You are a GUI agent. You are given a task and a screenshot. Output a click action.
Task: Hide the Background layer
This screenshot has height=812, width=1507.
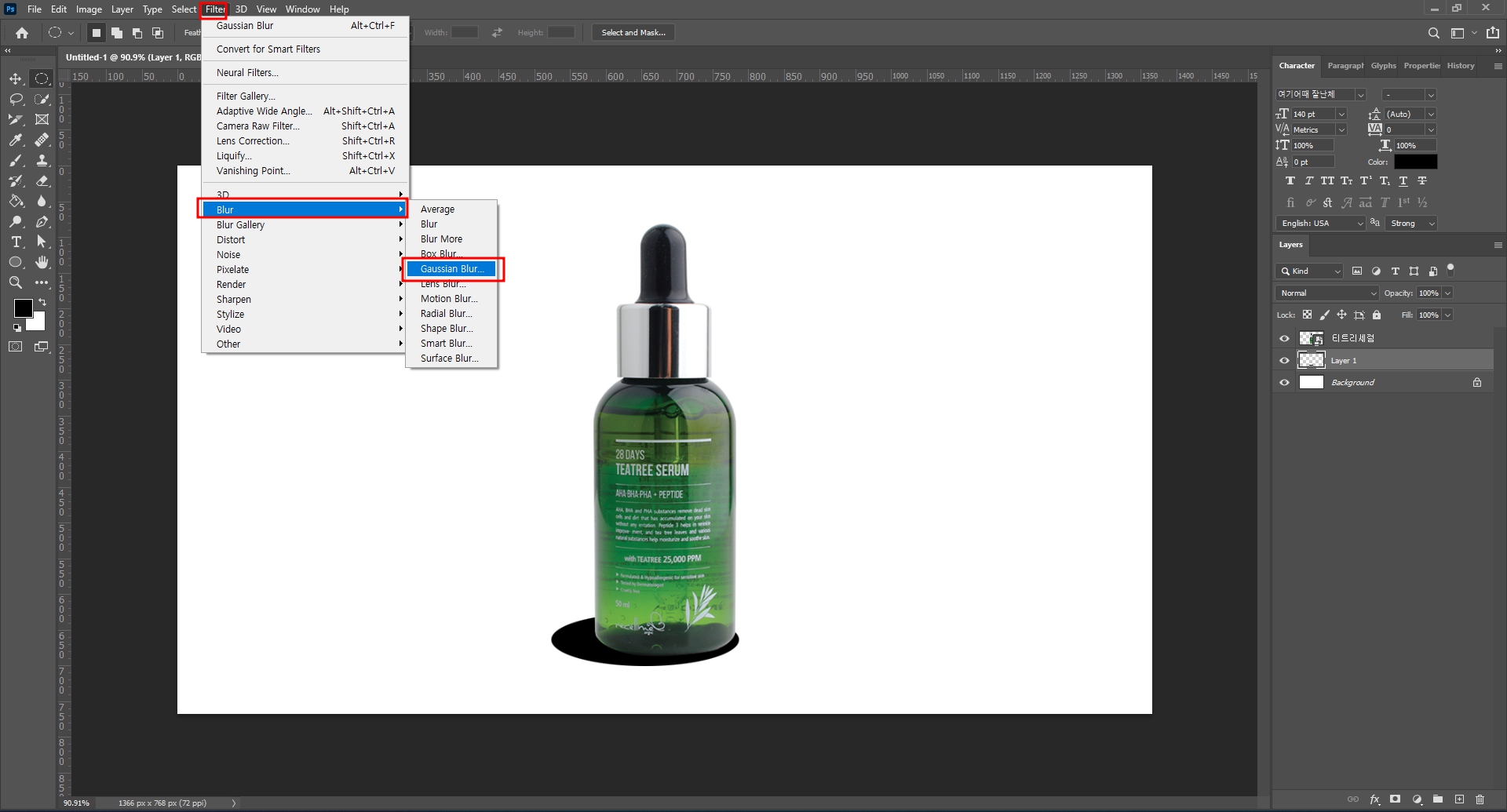(1284, 383)
